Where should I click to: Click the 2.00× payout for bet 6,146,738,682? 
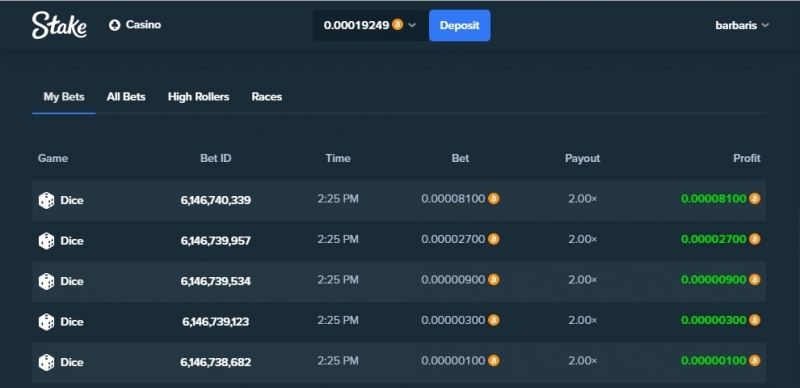[583, 361]
